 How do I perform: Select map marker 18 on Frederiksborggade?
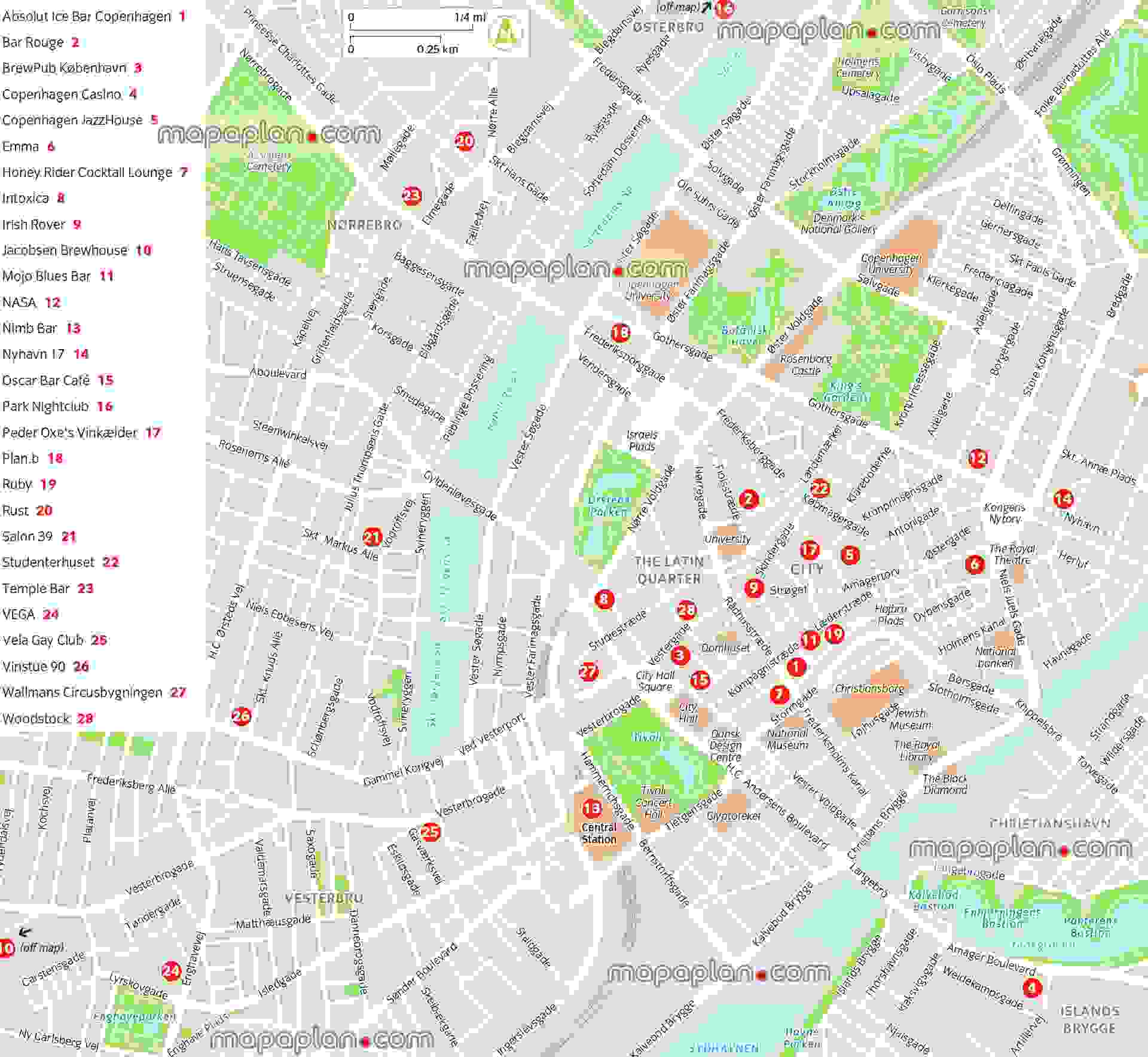[621, 332]
